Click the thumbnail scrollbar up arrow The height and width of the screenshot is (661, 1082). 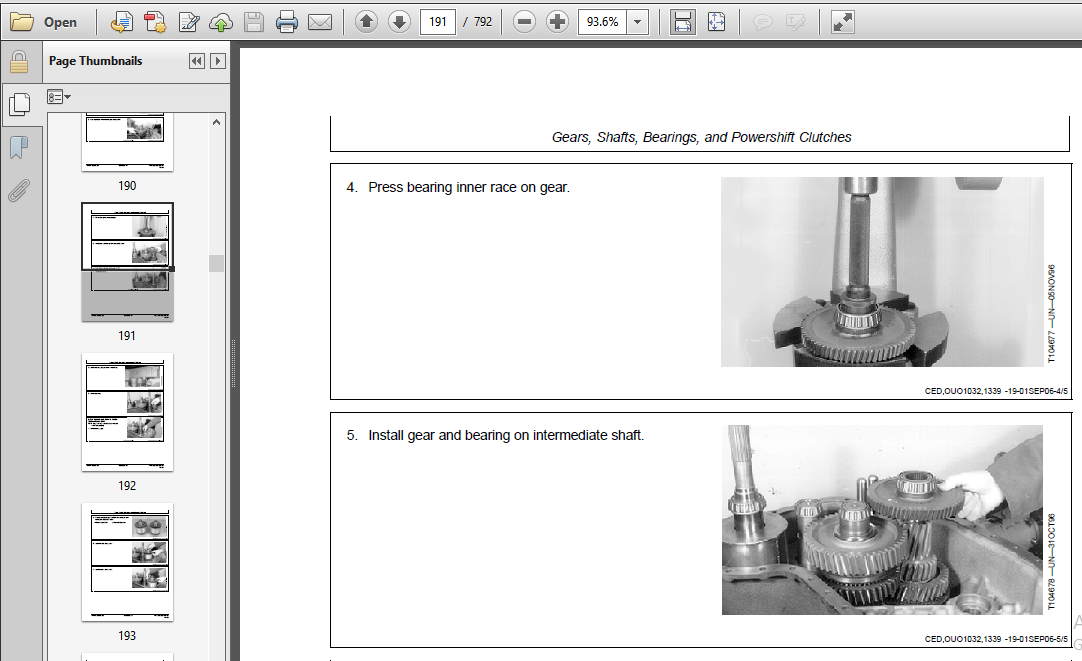click(x=217, y=122)
